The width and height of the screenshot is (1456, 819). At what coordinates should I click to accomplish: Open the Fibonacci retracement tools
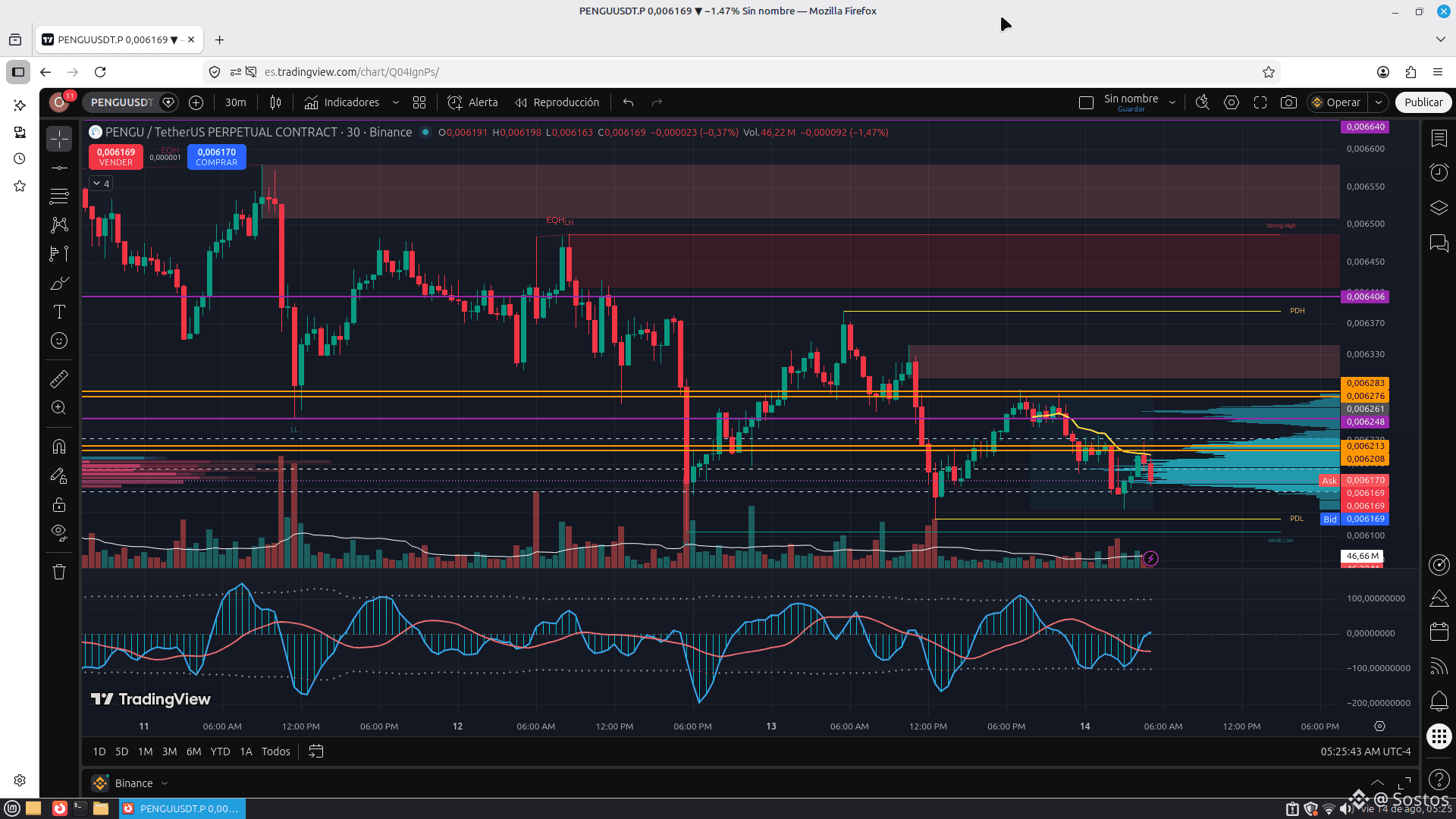(59, 196)
